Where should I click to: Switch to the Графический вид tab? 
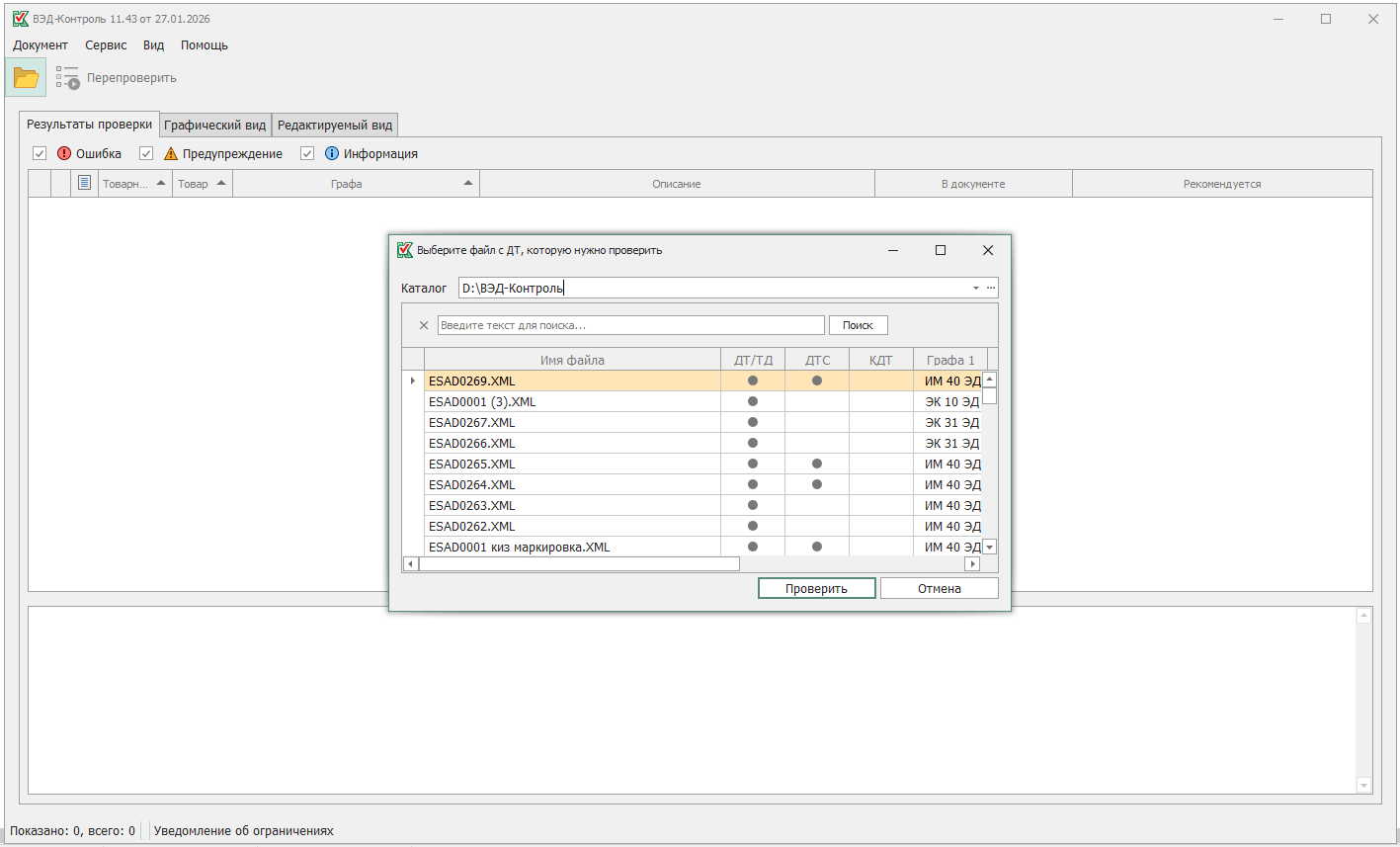214,126
